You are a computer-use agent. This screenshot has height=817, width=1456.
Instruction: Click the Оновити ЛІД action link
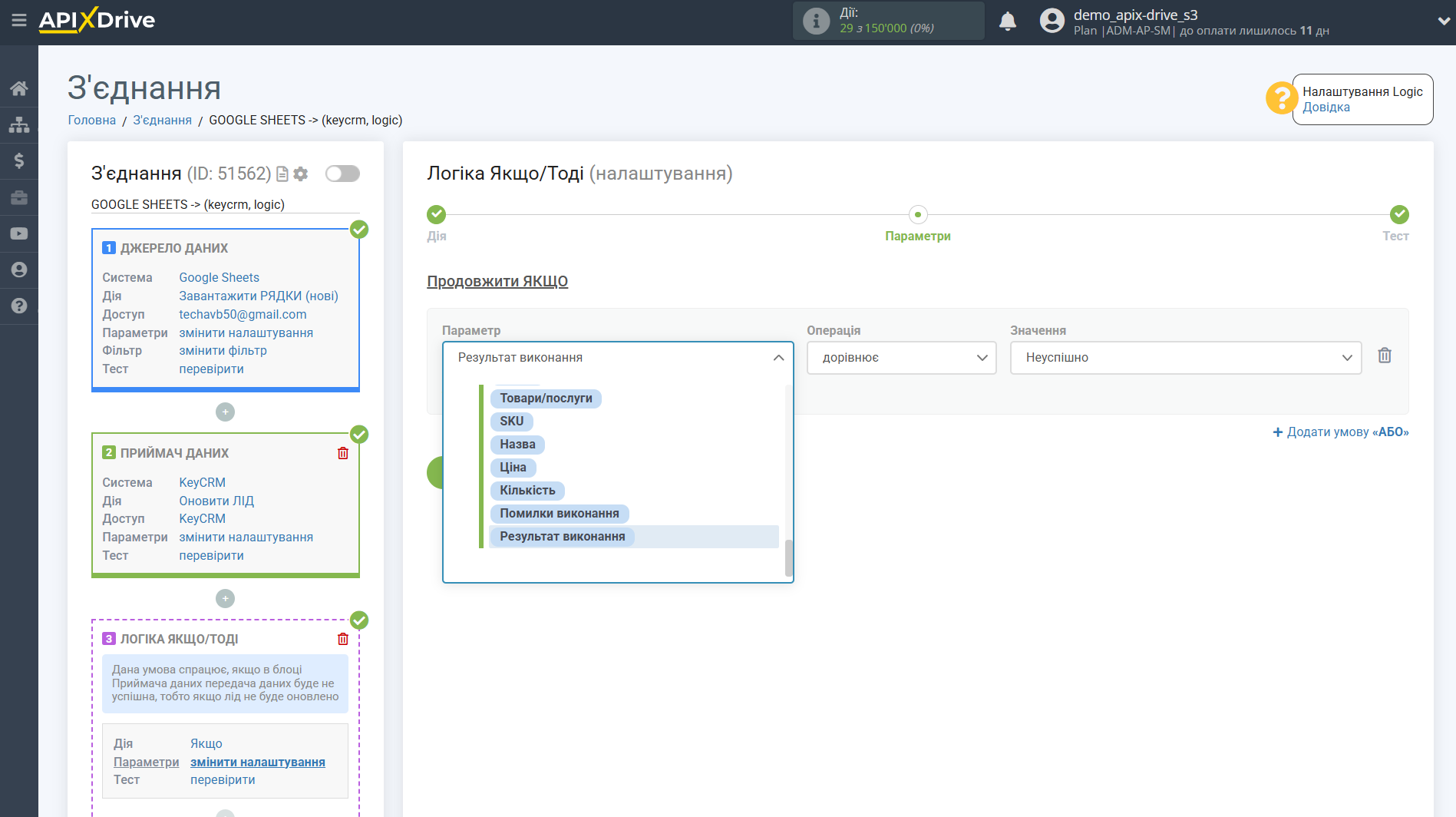216,501
